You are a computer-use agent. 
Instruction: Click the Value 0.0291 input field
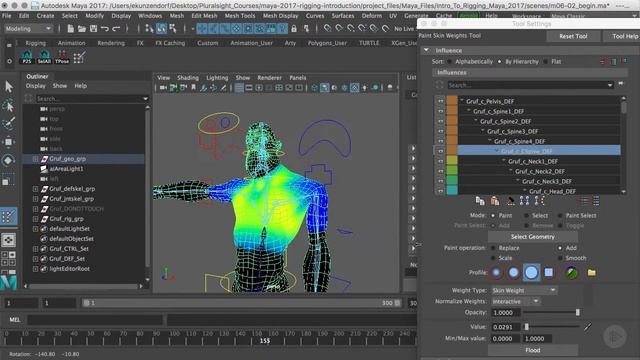506,327
